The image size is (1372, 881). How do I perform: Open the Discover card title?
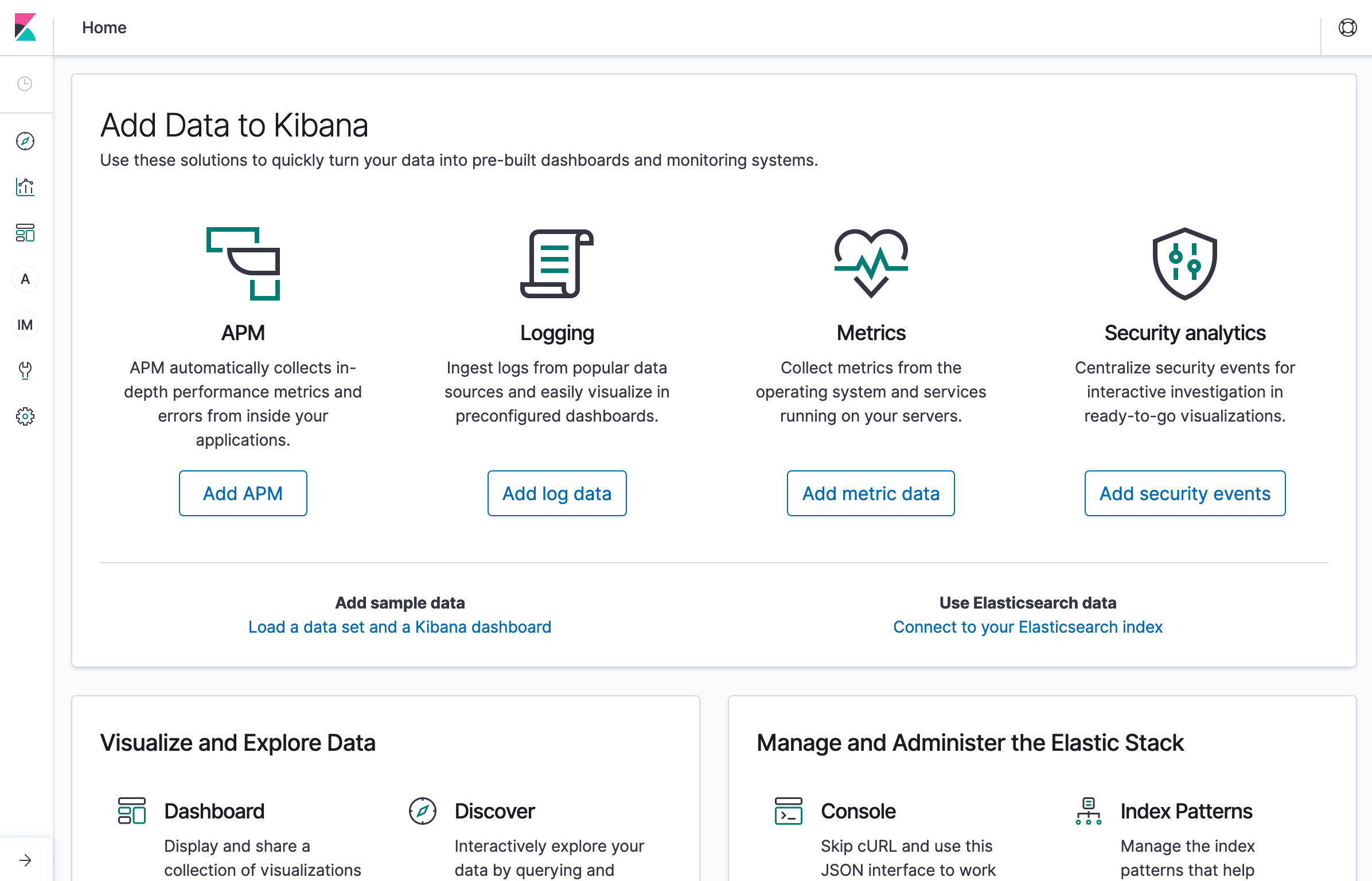(x=495, y=811)
